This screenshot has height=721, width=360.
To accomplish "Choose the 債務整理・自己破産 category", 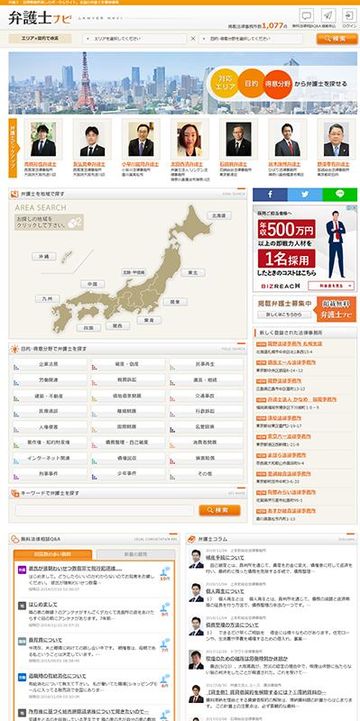I will (x=127, y=442).
